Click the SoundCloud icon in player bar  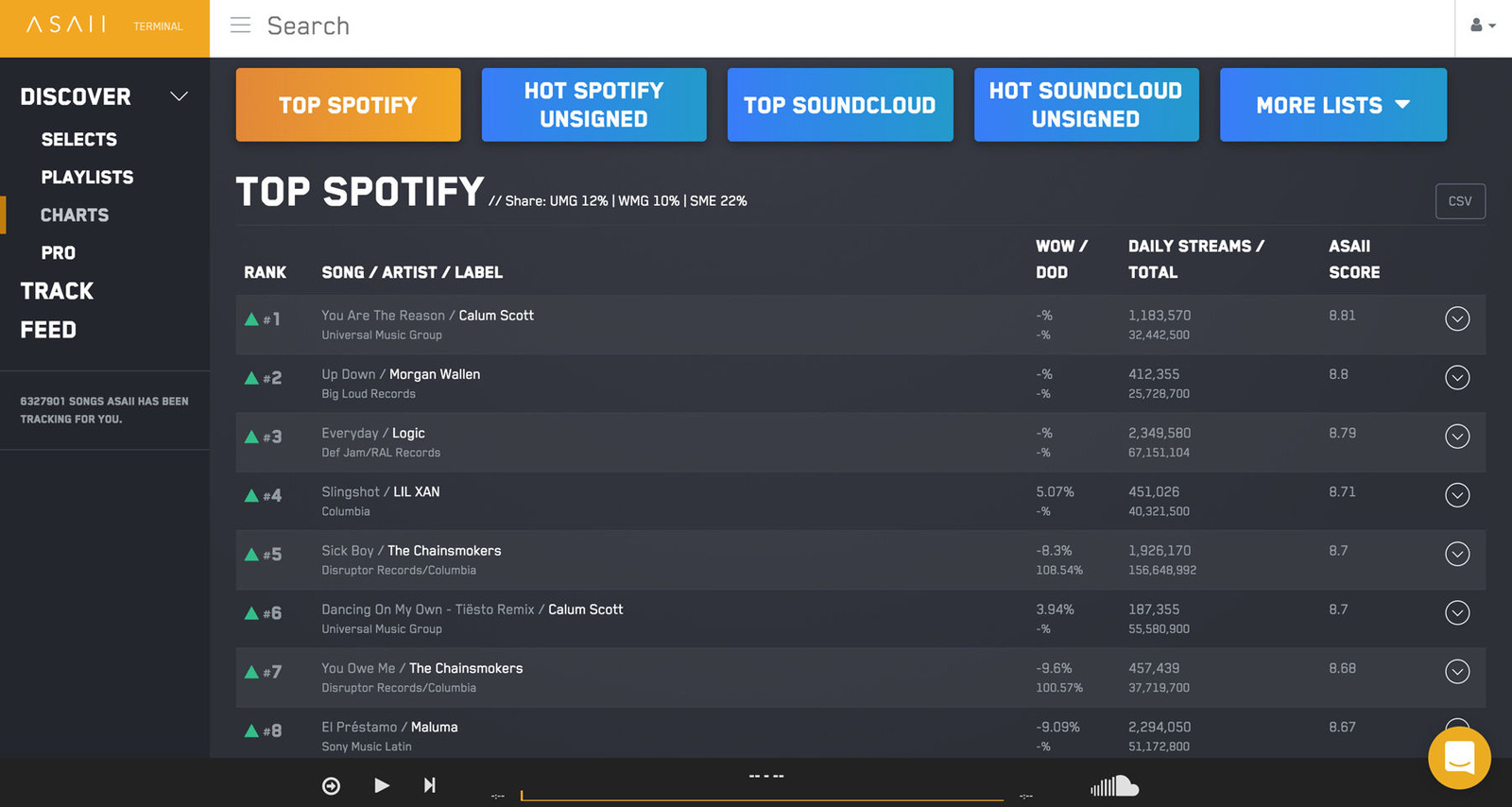(x=1114, y=786)
